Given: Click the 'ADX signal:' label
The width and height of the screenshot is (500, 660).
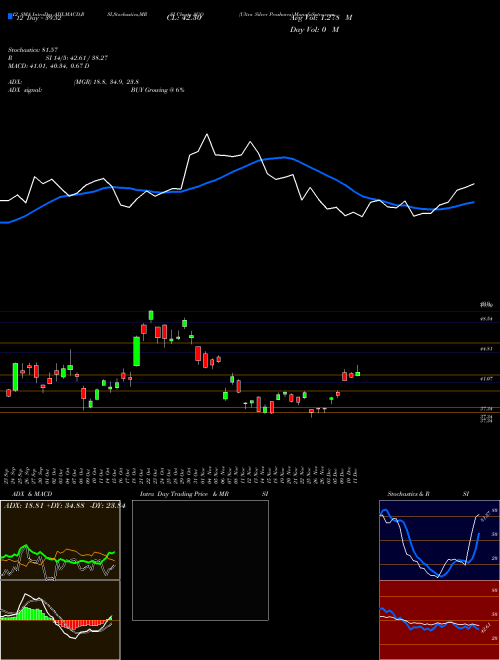Looking at the screenshot, I should point(24,90).
